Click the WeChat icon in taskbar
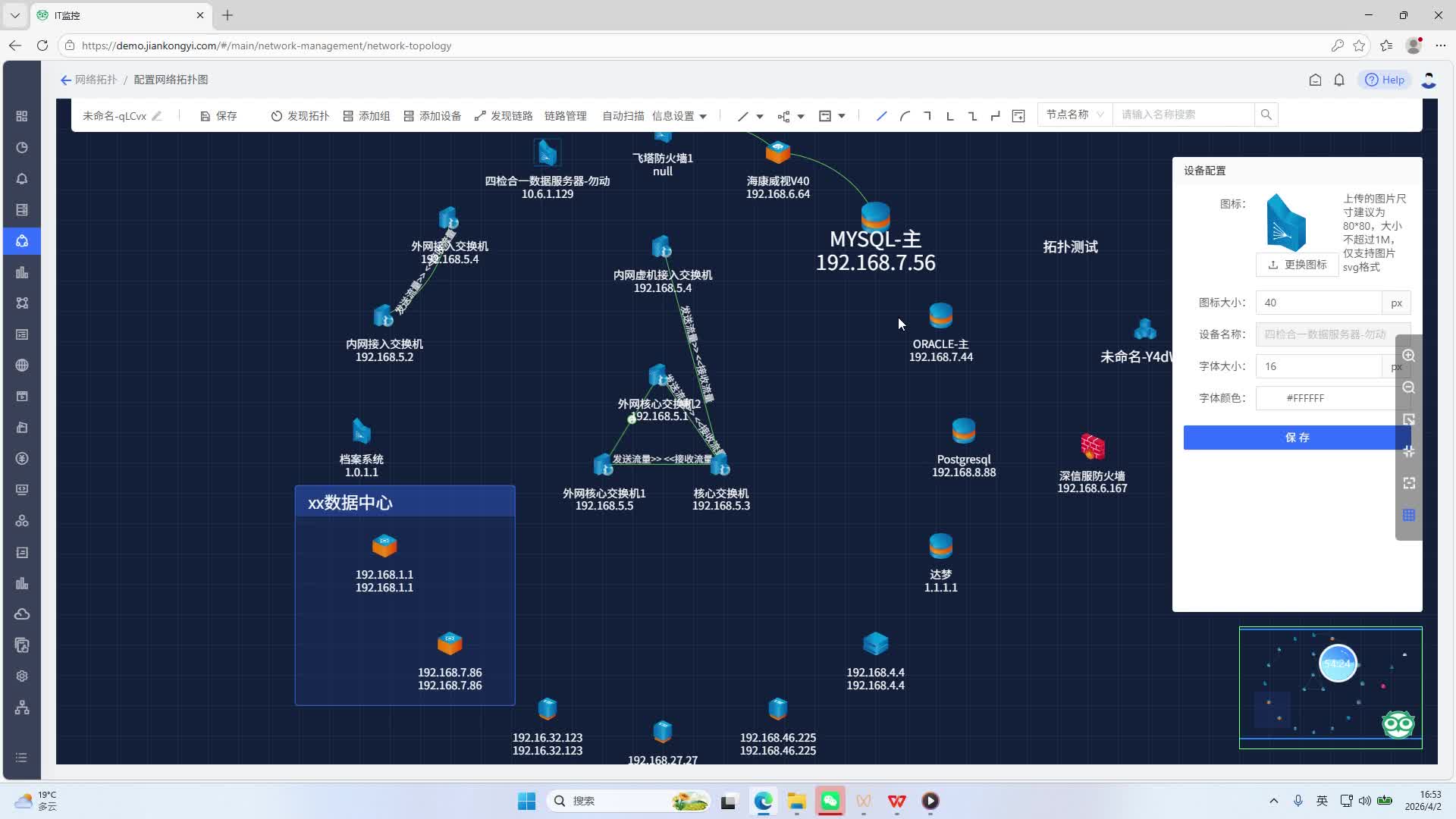The height and width of the screenshot is (819, 1456). coord(830,801)
